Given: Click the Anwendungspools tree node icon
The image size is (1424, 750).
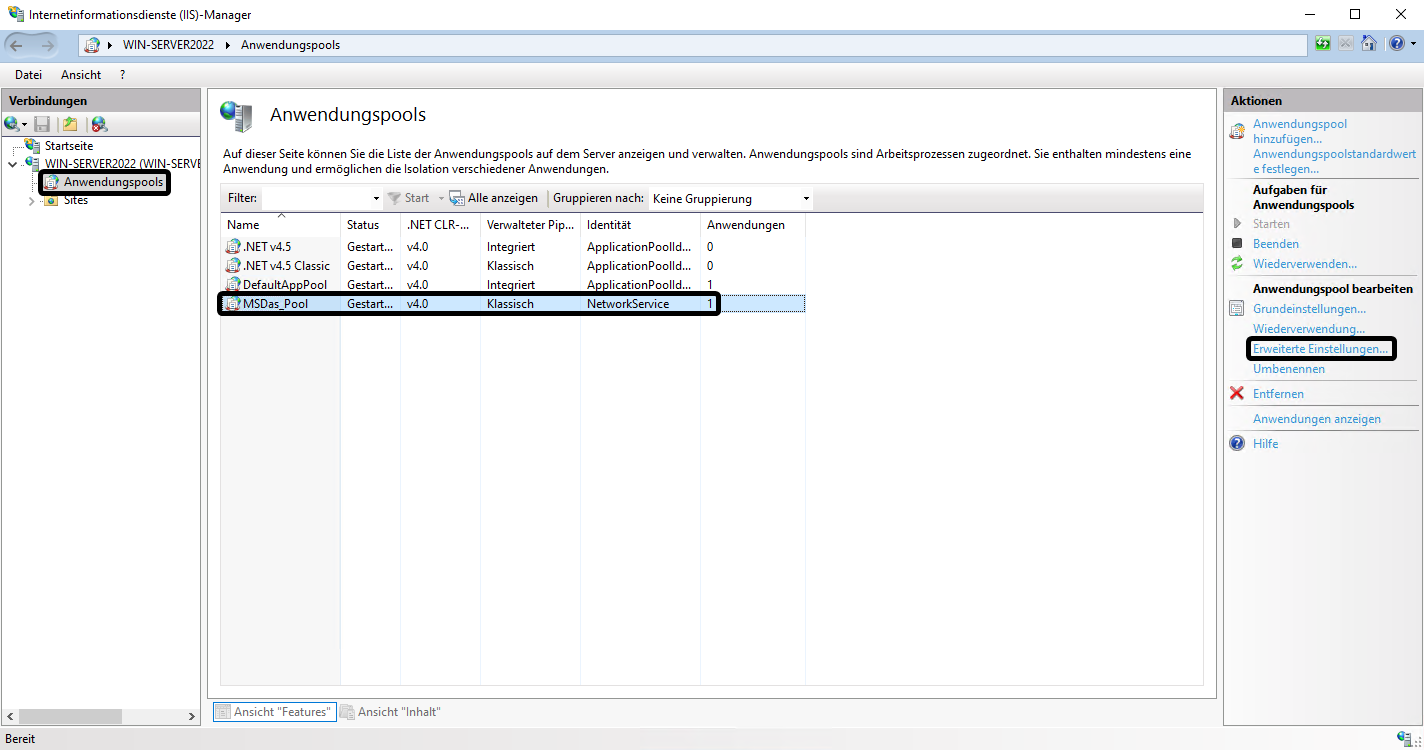Looking at the screenshot, I should pyautogui.click(x=51, y=182).
